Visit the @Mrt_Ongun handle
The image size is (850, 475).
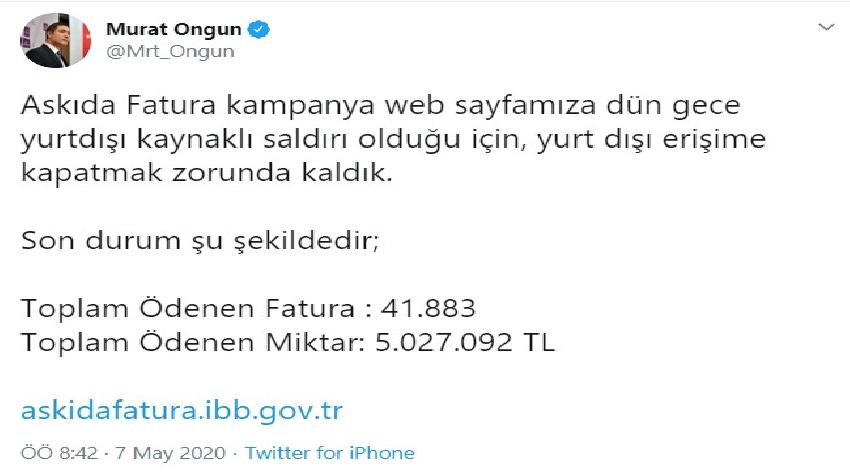click(x=170, y=52)
